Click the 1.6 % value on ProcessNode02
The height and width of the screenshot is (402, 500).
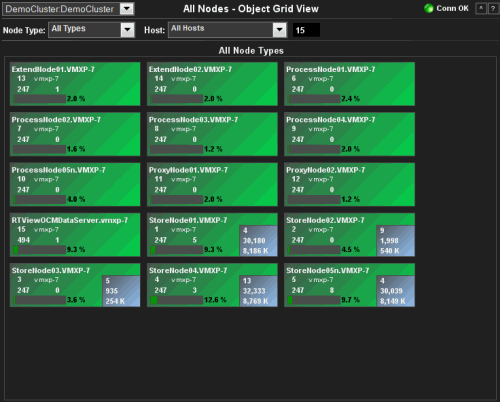point(76,149)
